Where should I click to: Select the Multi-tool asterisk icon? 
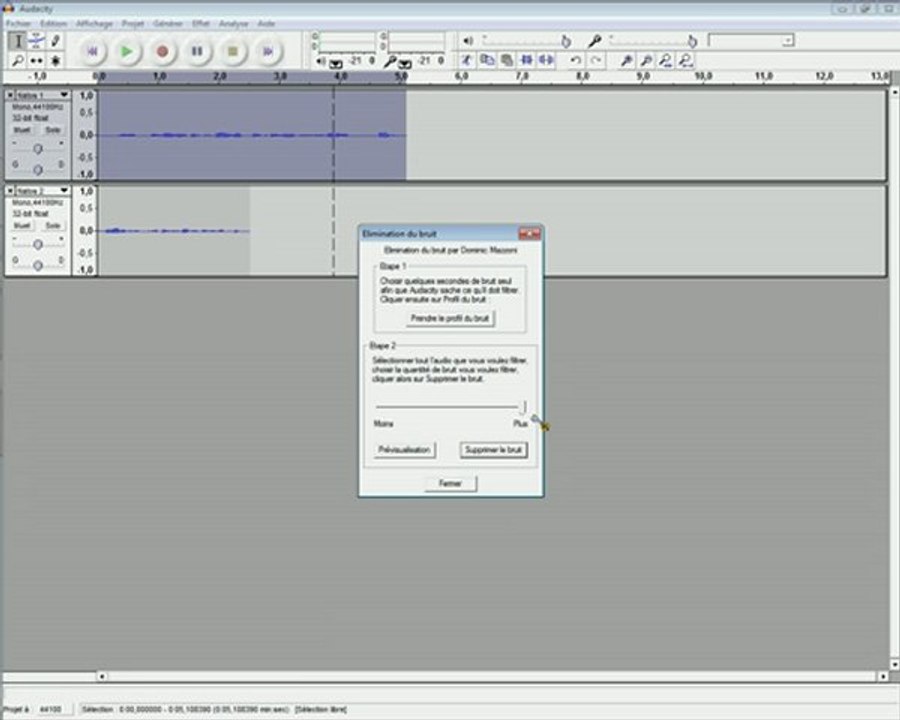(55, 60)
